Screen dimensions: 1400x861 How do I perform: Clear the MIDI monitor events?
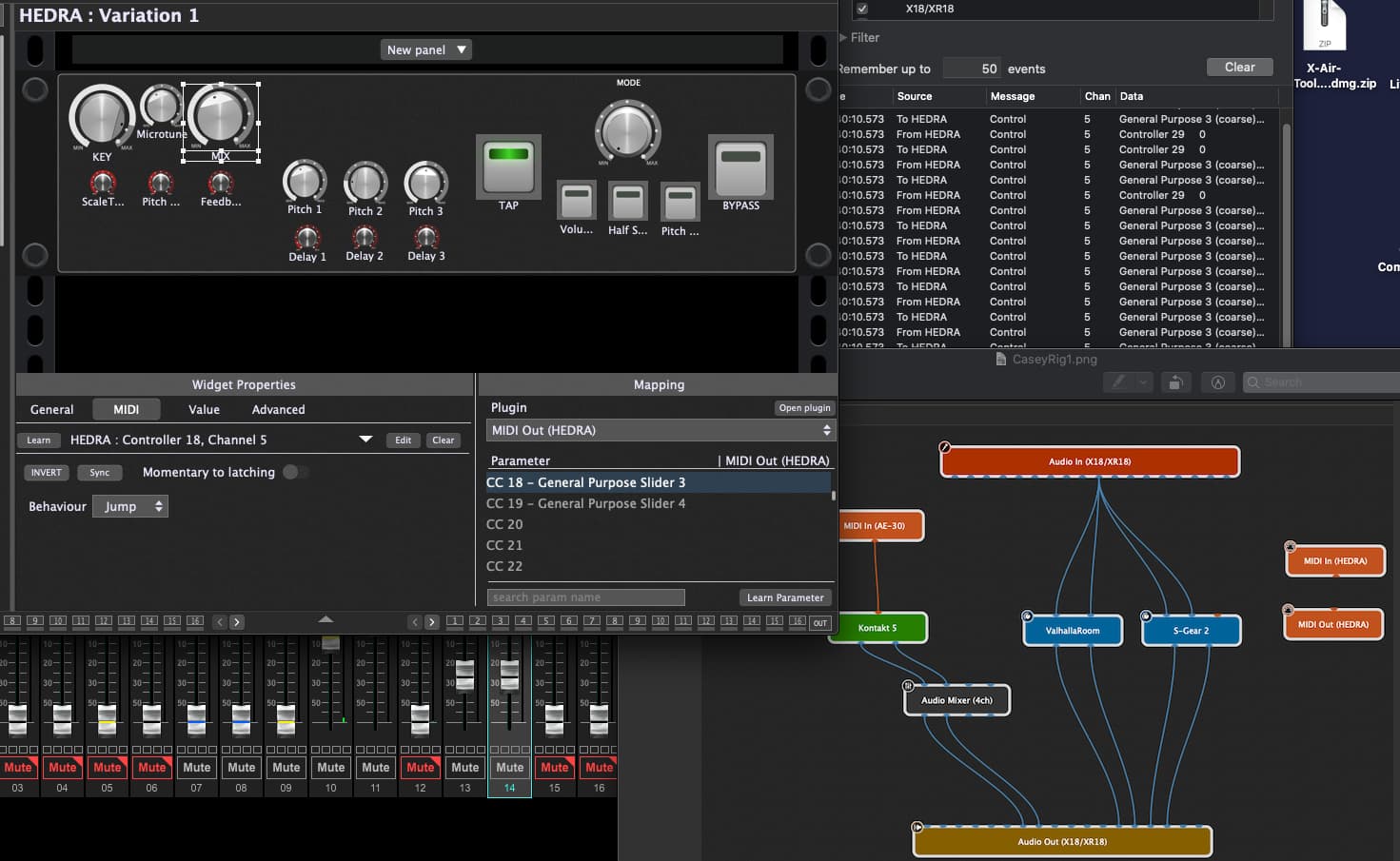coord(1239,68)
